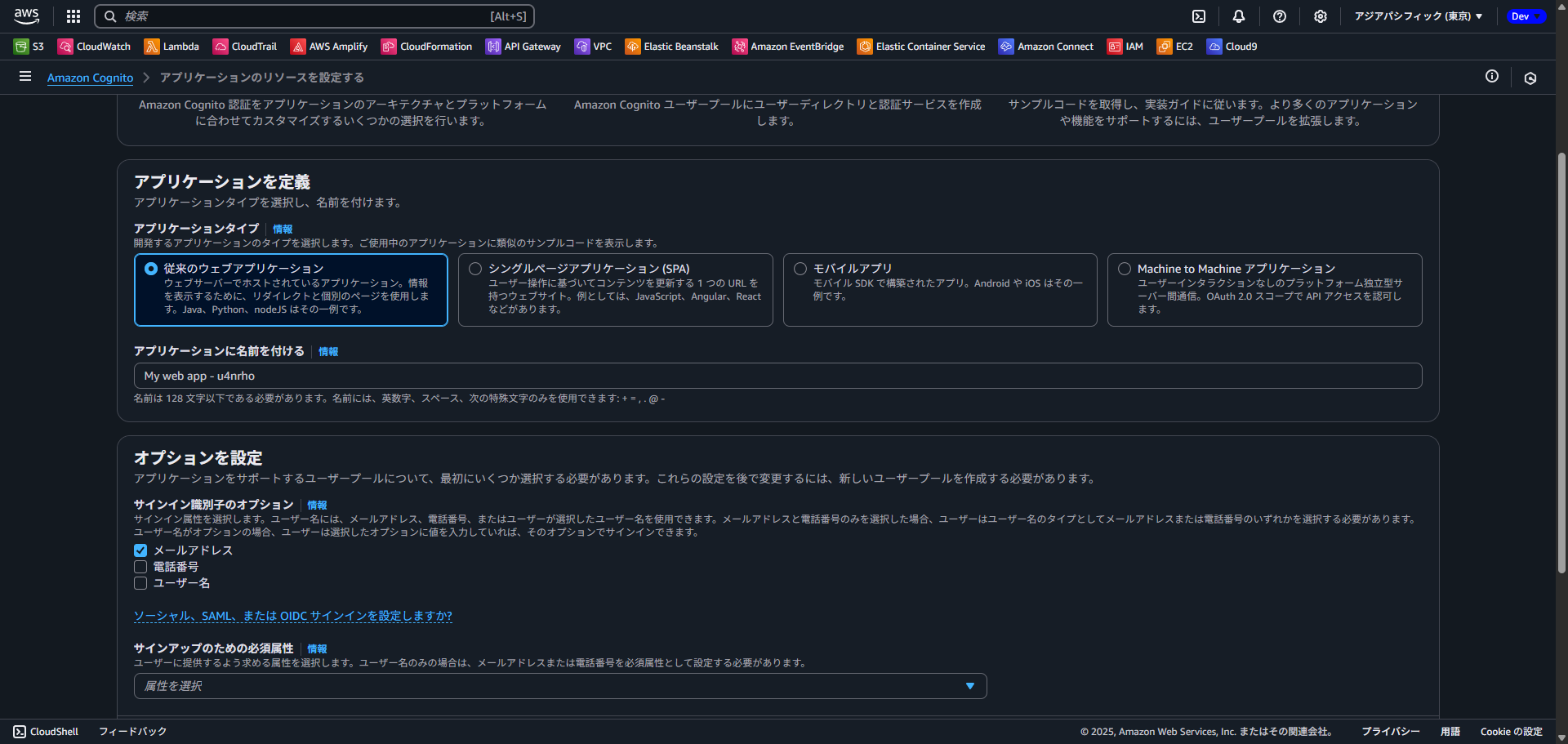Open the Lambda favorite shortcut
This screenshot has height=744, width=1568.
pyautogui.click(x=171, y=47)
